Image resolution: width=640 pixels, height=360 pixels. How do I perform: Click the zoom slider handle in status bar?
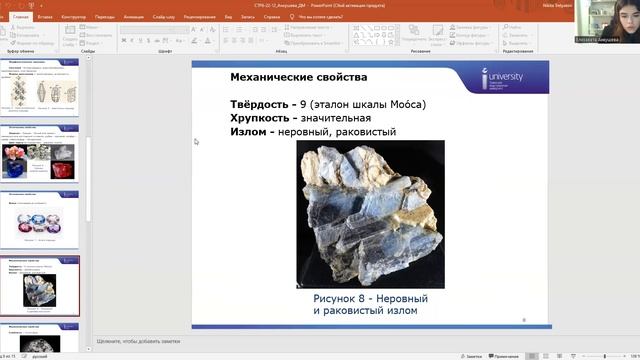pos(604,356)
